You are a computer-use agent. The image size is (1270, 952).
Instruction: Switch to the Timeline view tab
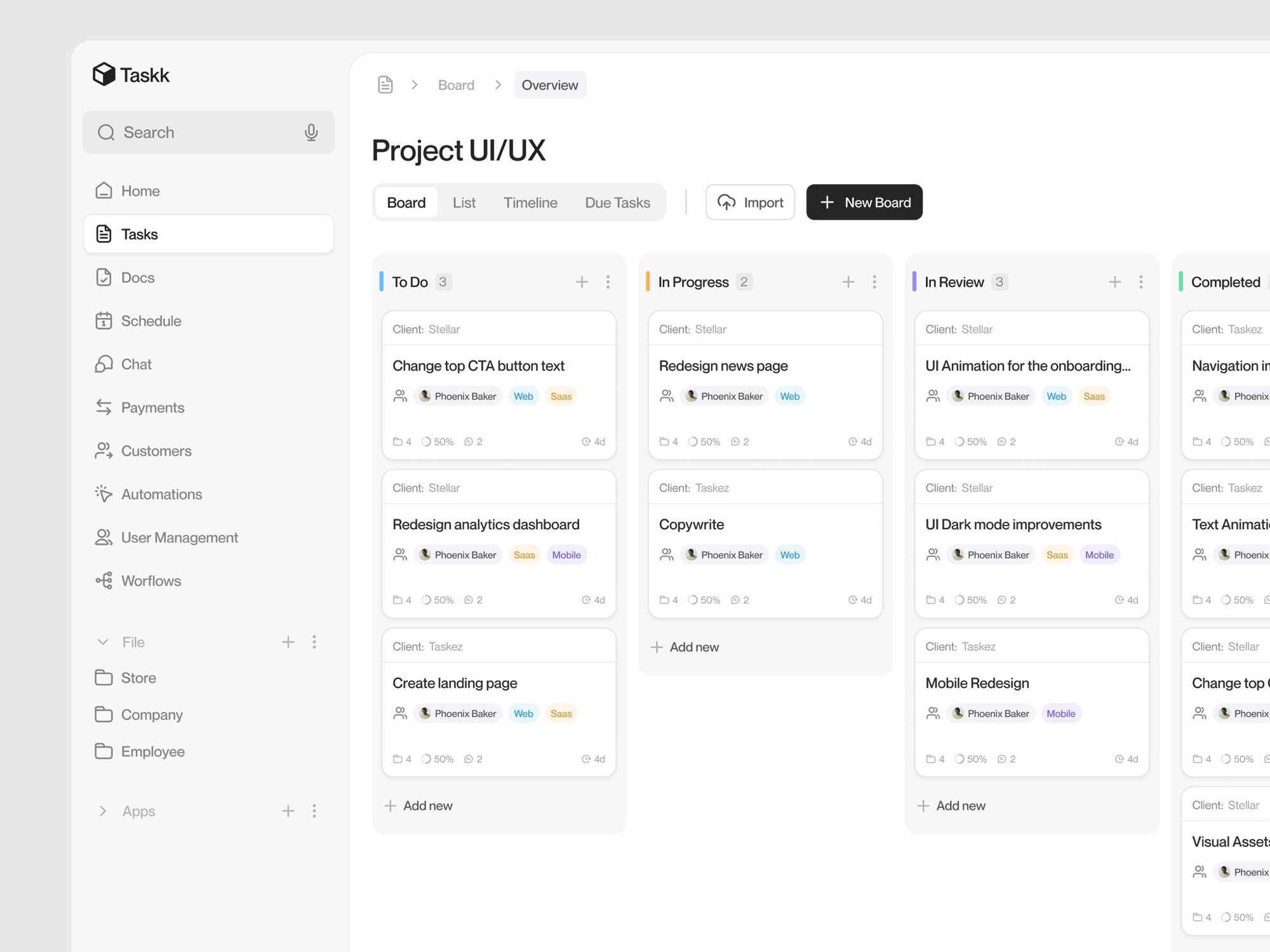(x=530, y=202)
